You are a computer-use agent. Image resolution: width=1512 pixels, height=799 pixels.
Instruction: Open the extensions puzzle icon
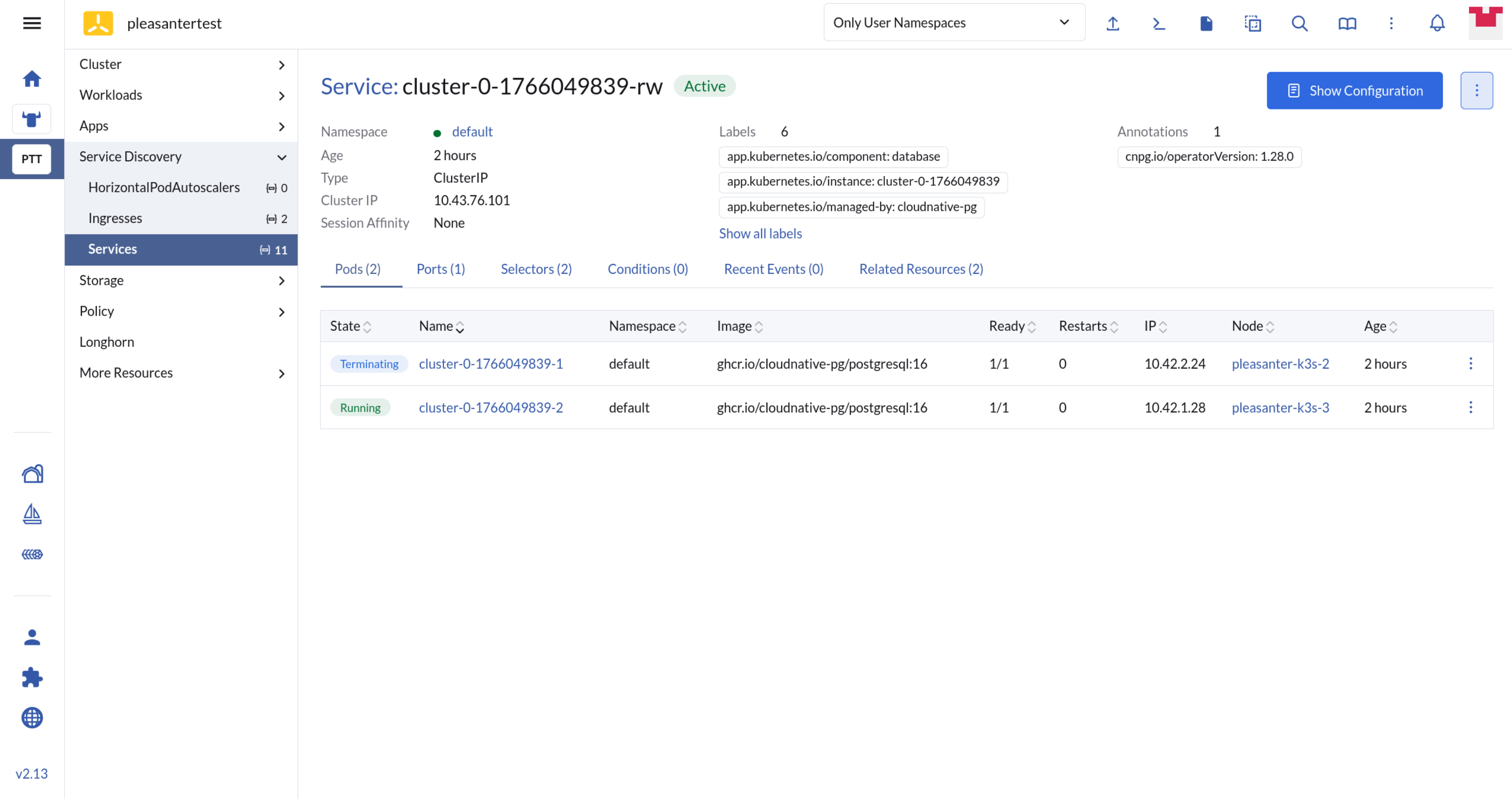(32, 677)
